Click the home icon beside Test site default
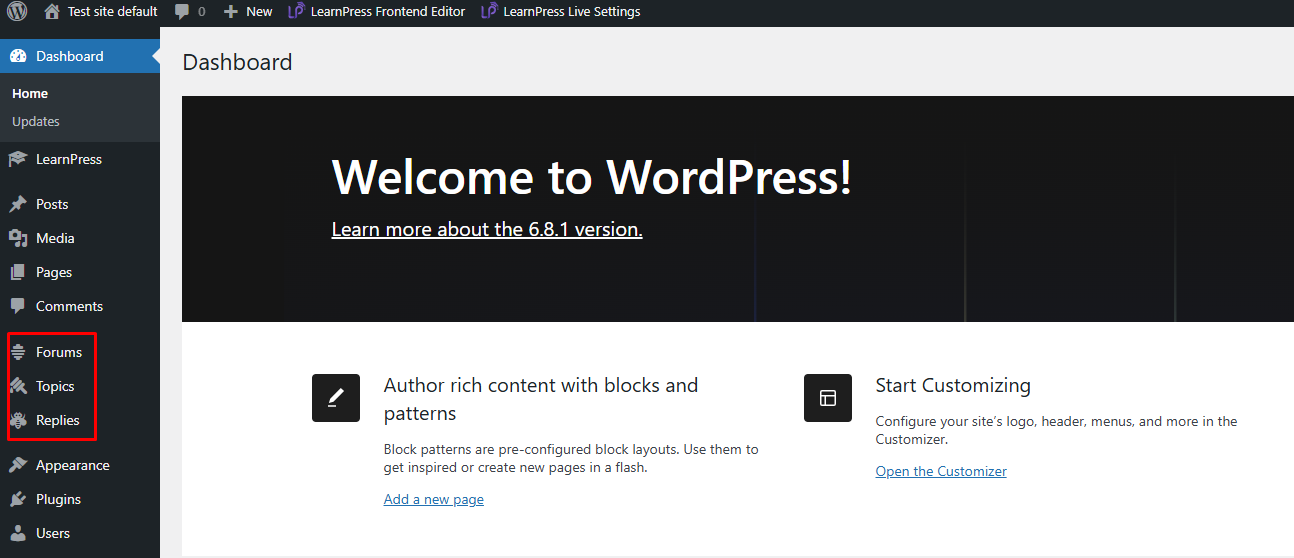The width and height of the screenshot is (1294, 558). click(x=52, y=11)
